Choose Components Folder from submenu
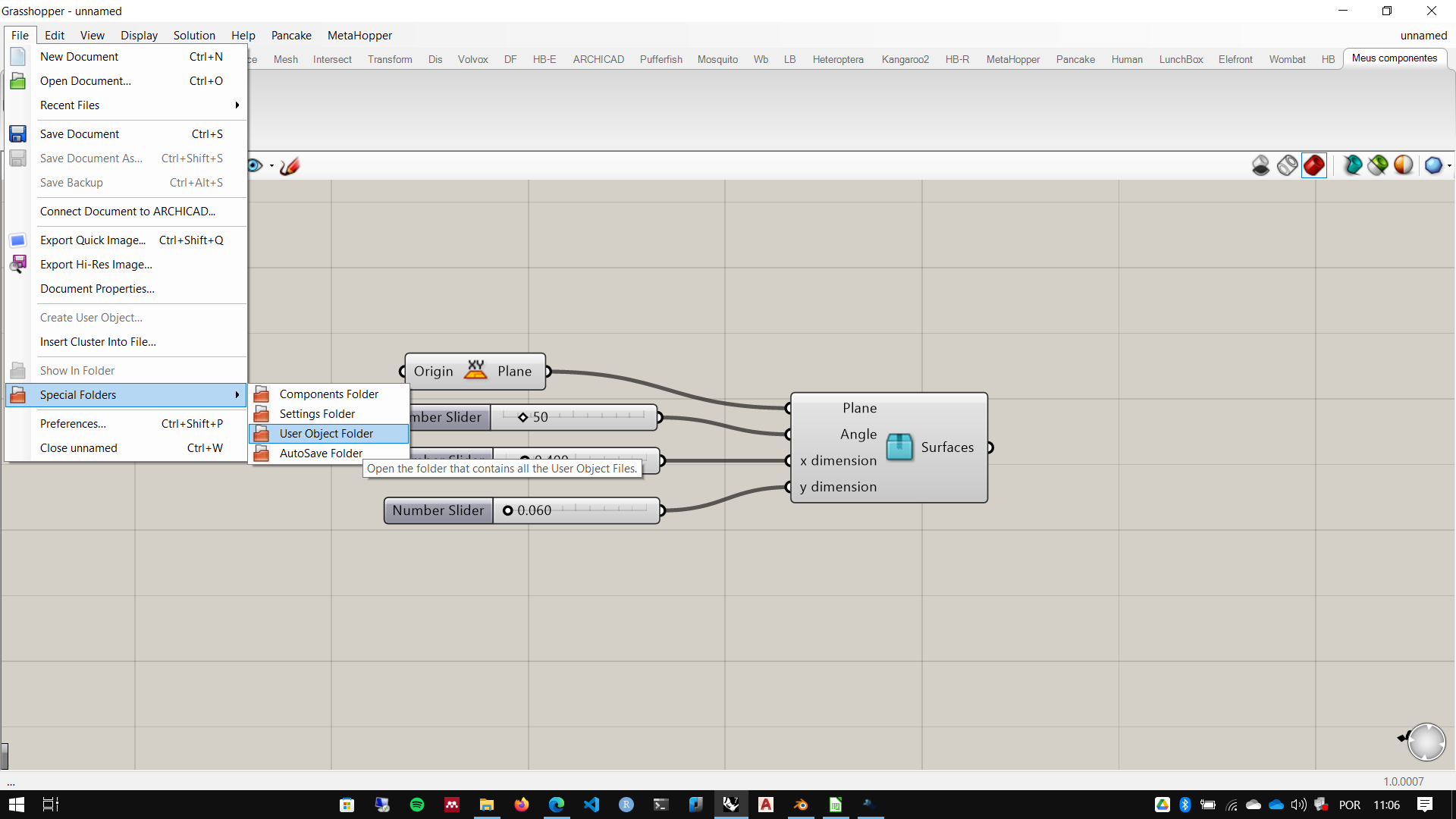Viewport: 1456px width, 819px height. click(x=329, y=394)
